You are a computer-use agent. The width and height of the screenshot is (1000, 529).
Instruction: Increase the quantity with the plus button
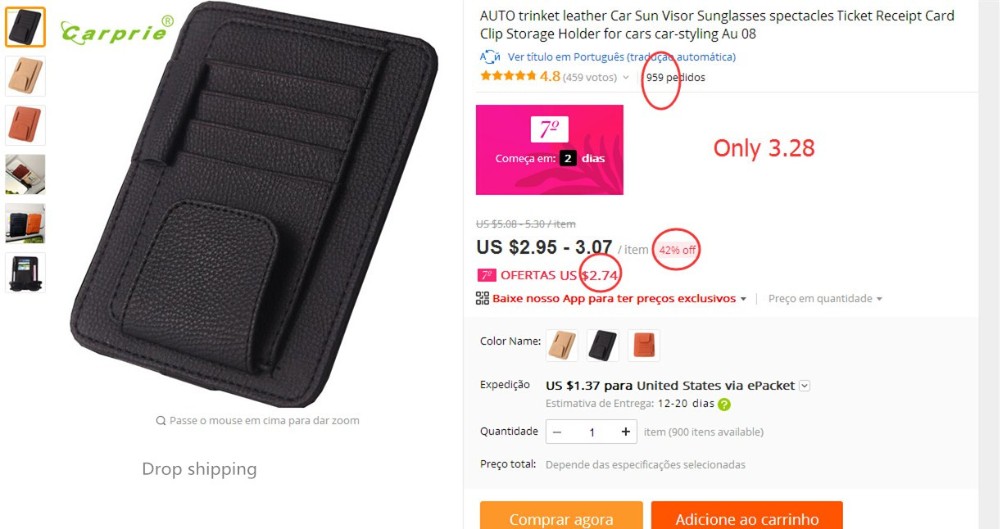pyautogui.click(x=626, y=432)
